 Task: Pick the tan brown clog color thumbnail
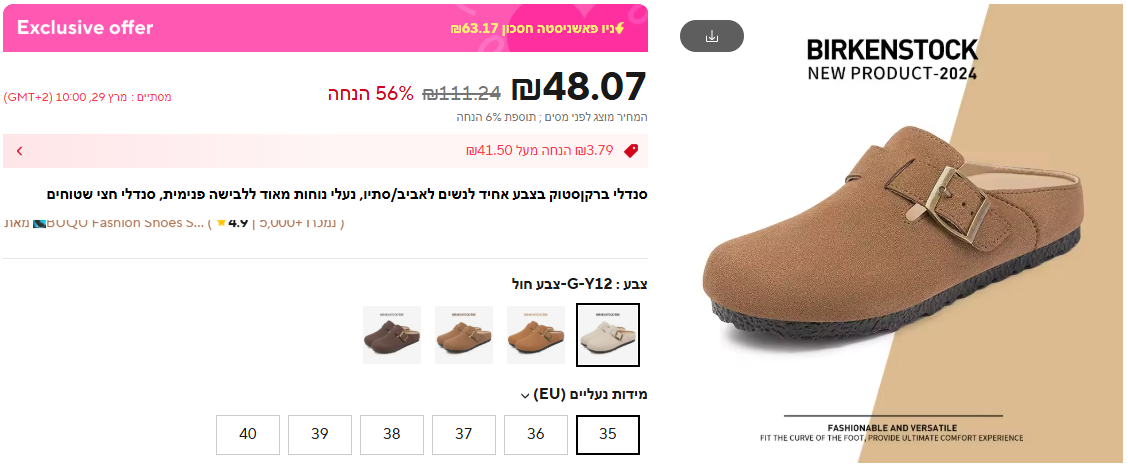[x=464, y=335]
